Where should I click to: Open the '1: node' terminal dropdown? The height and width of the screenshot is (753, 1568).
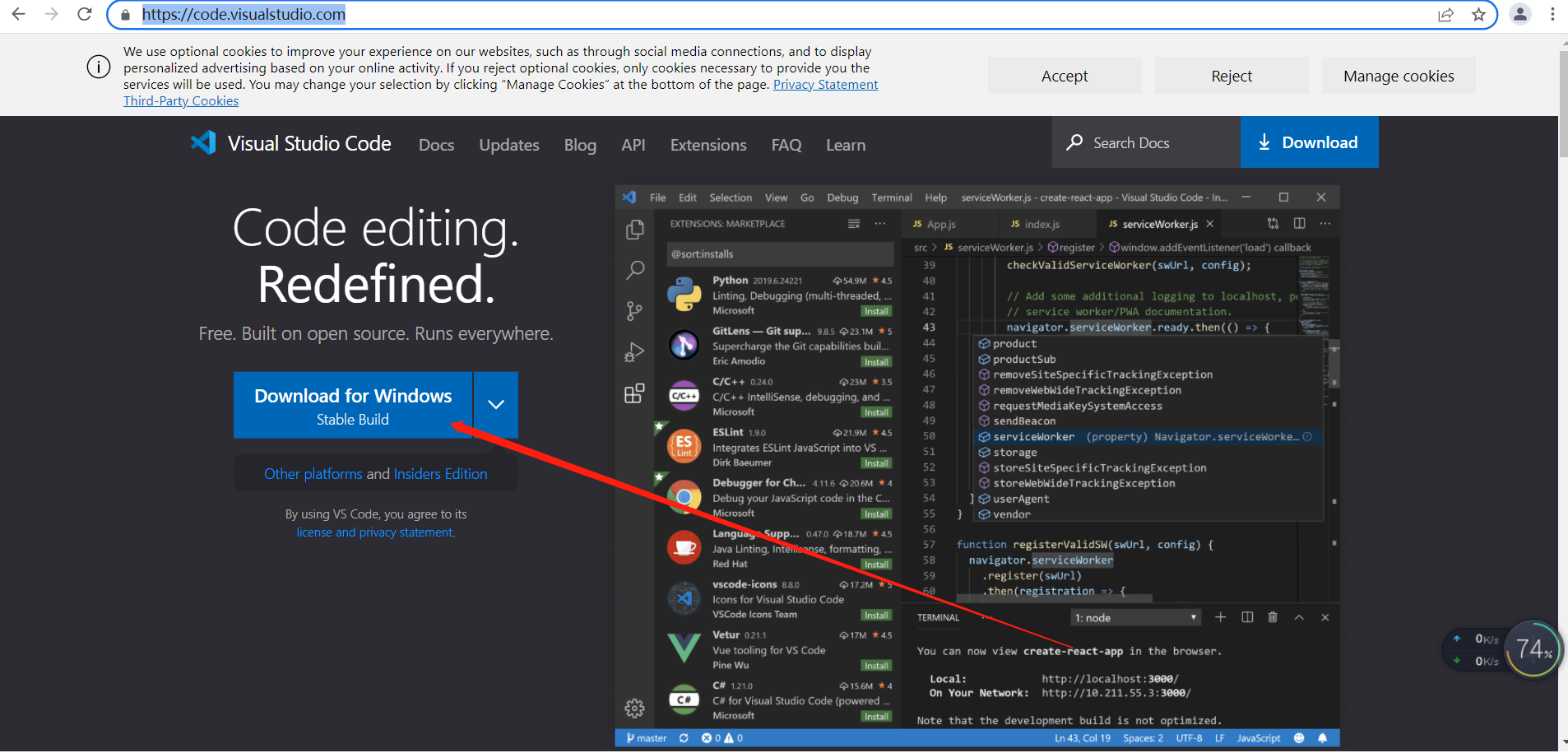[x=1135, y=616]
